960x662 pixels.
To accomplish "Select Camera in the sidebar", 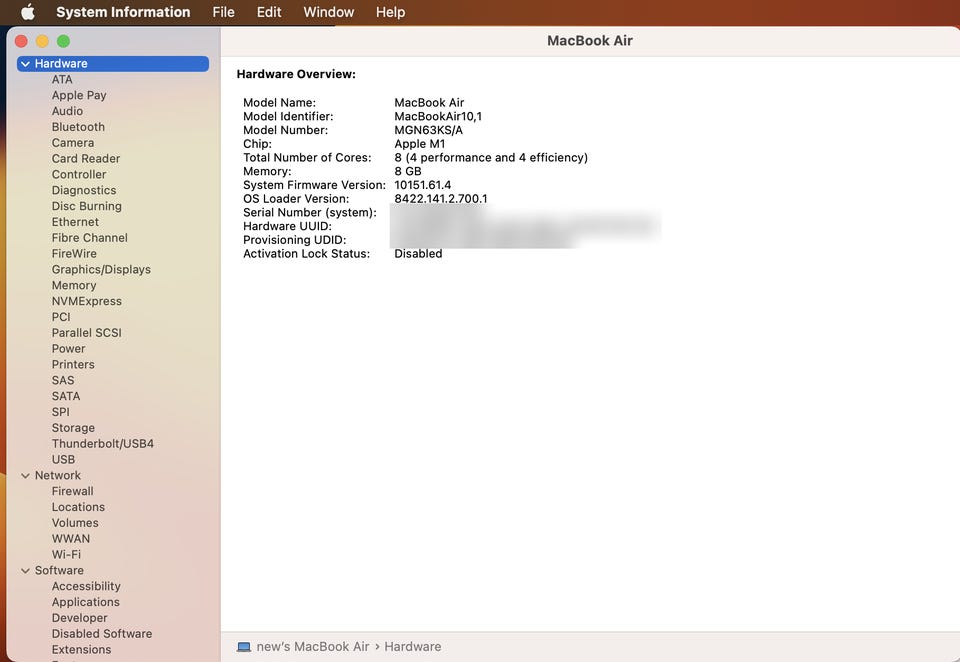I will point(73,143).
